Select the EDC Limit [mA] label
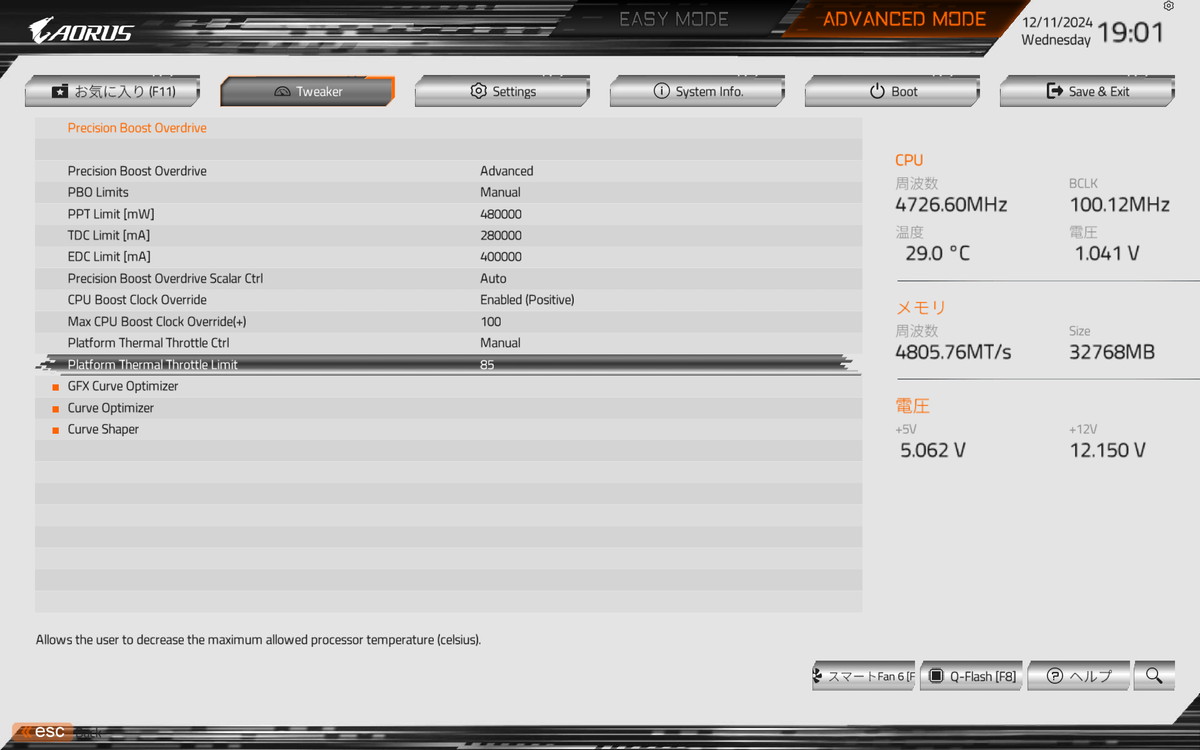This screenshot has height=750, width=1200. coord(109,257)
